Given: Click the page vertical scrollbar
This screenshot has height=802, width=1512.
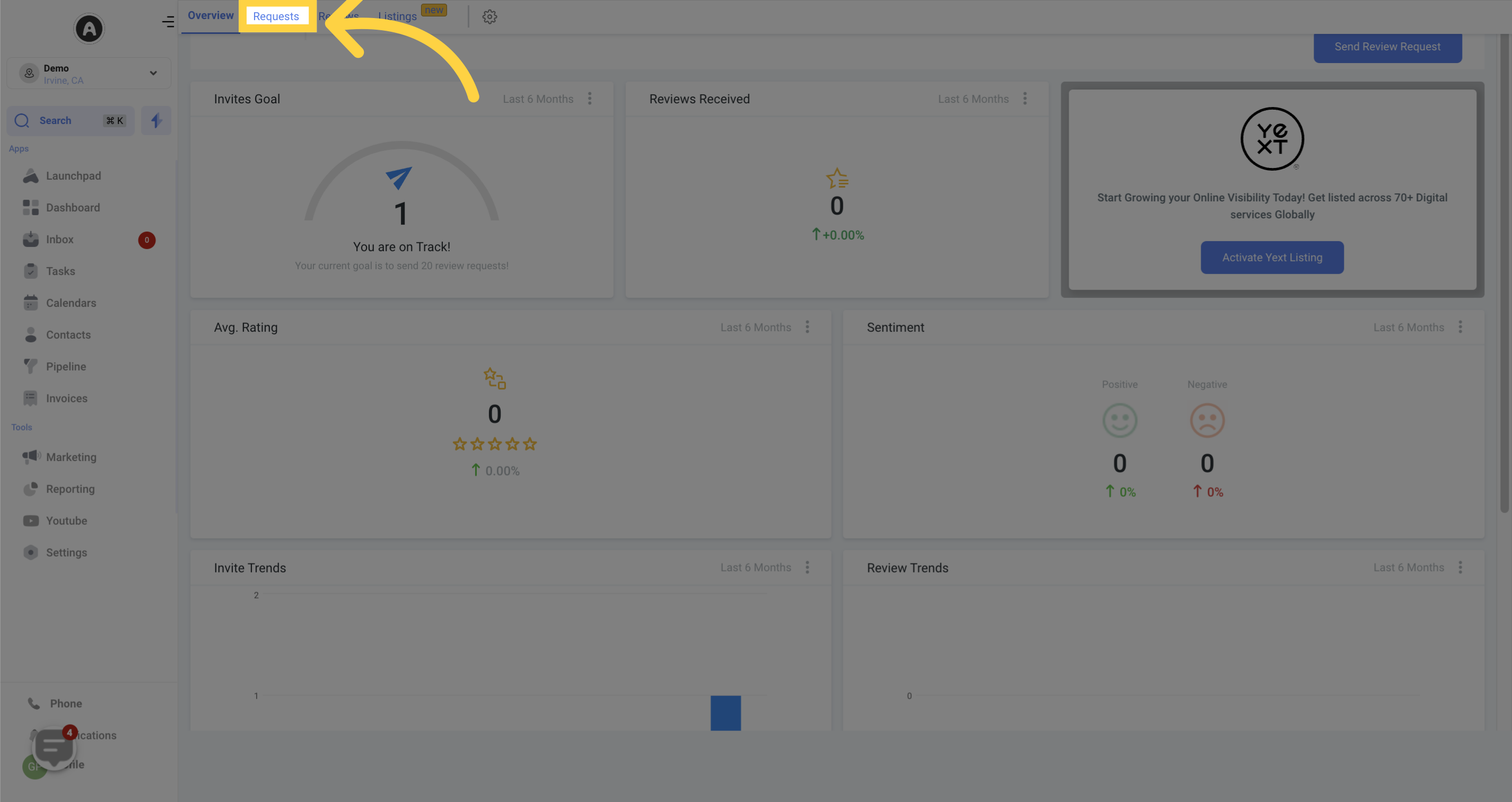Looking at the screenshot, I should point(1505,273).
